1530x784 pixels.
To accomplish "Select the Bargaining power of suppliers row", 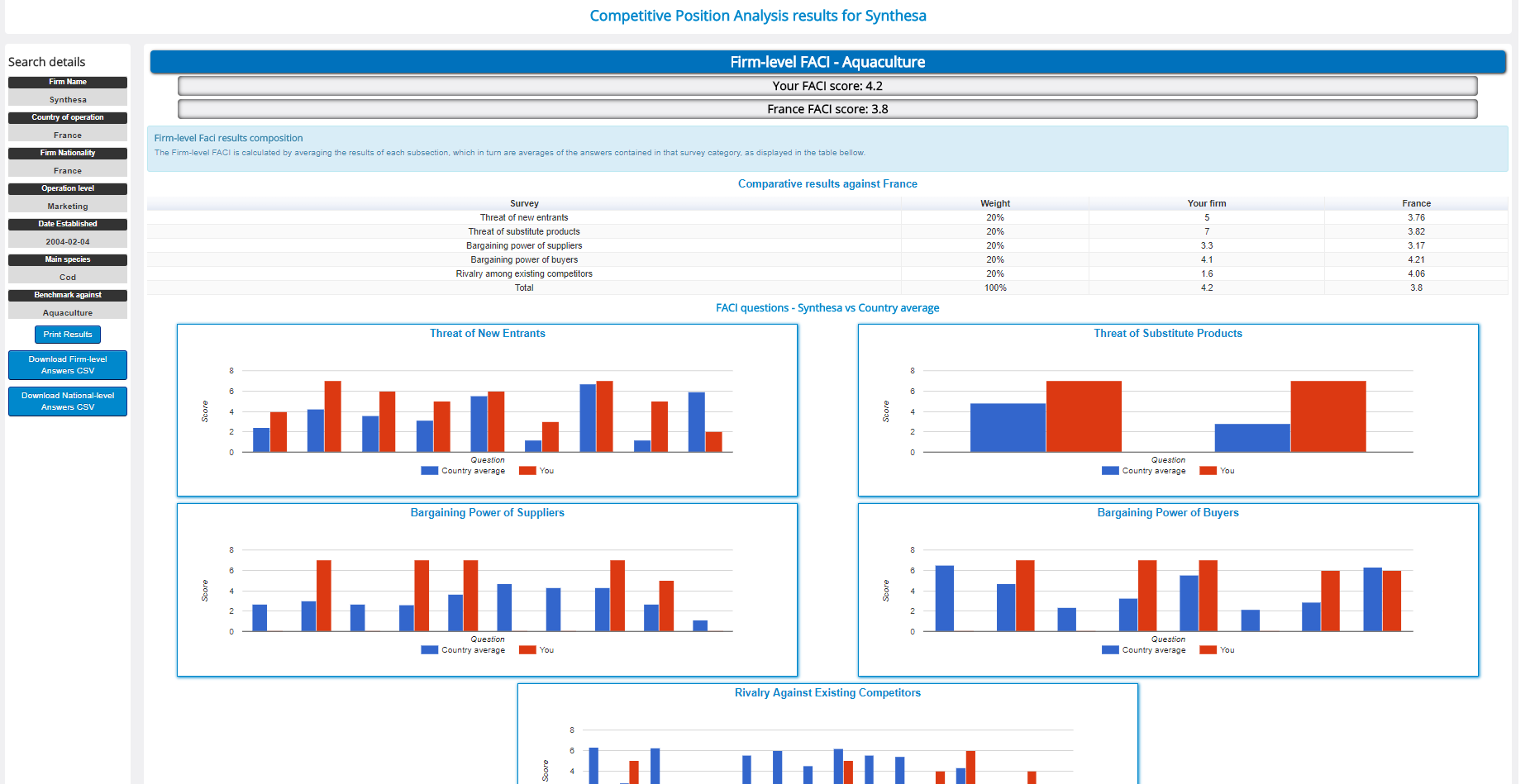I will [x=827, y=246].
